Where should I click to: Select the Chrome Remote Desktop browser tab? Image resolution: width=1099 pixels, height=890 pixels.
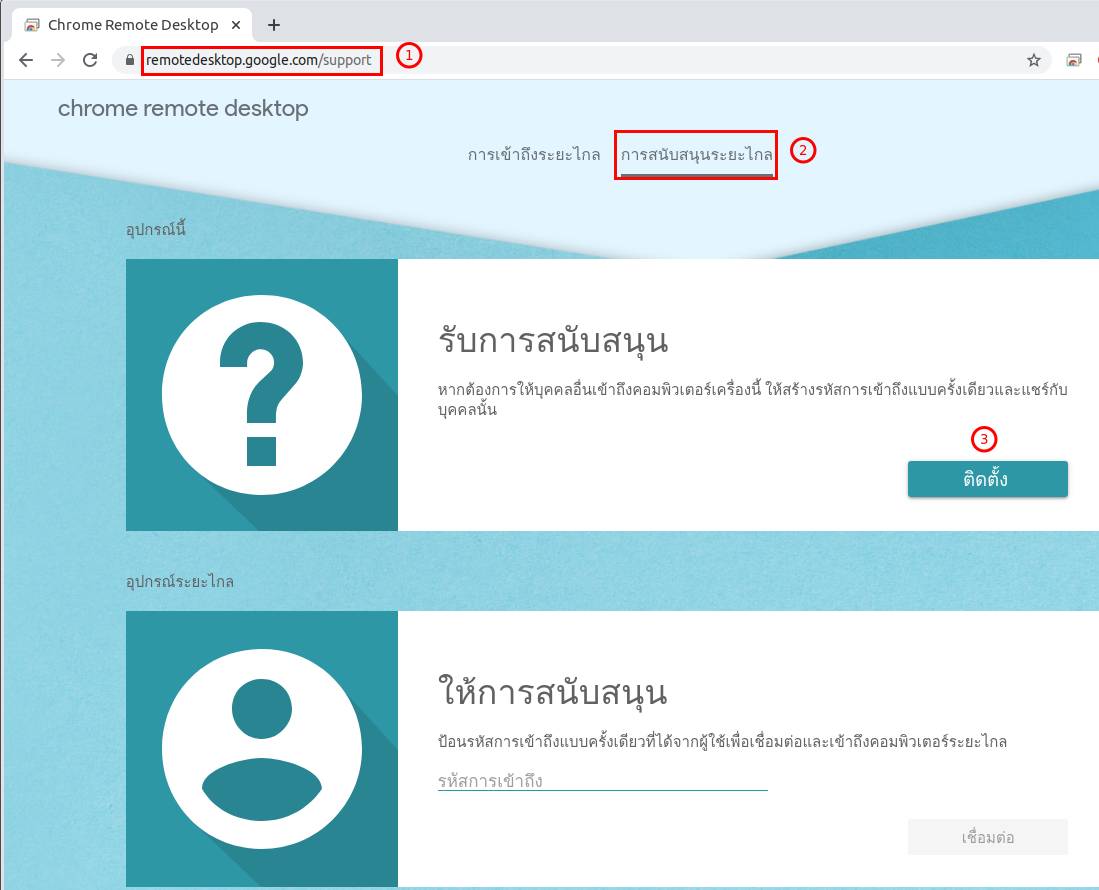[x=132, y=25]
